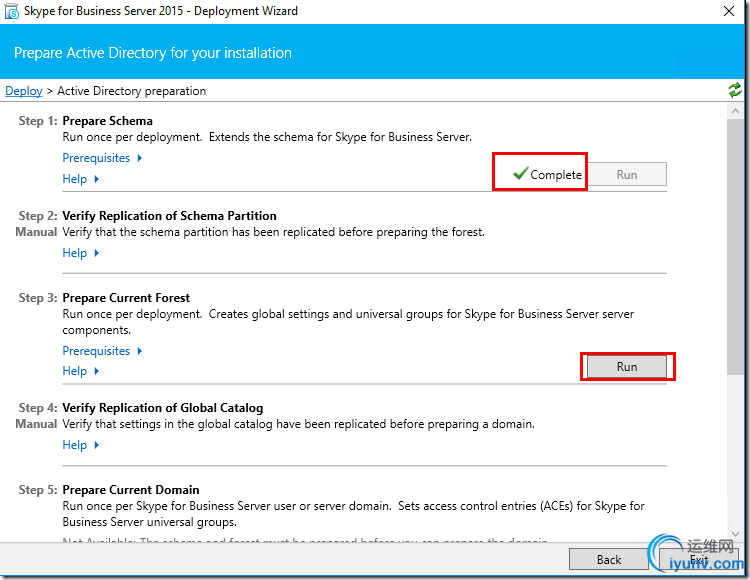
Task: Click the Skype for Business wizard title icon
Action: click(x=11, y=11)
